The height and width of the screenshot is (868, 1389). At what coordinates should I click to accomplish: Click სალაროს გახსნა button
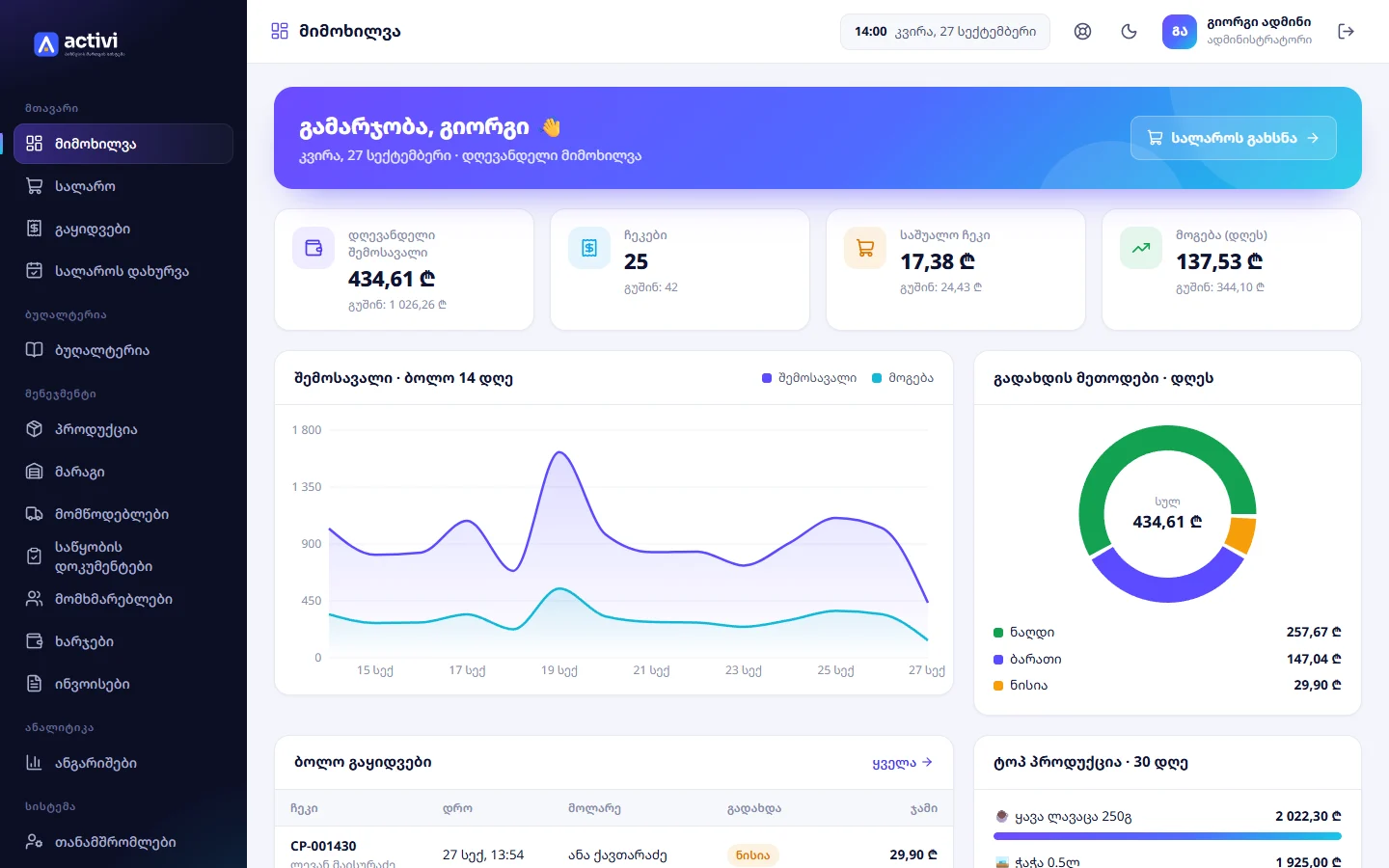pos(1234,138)
